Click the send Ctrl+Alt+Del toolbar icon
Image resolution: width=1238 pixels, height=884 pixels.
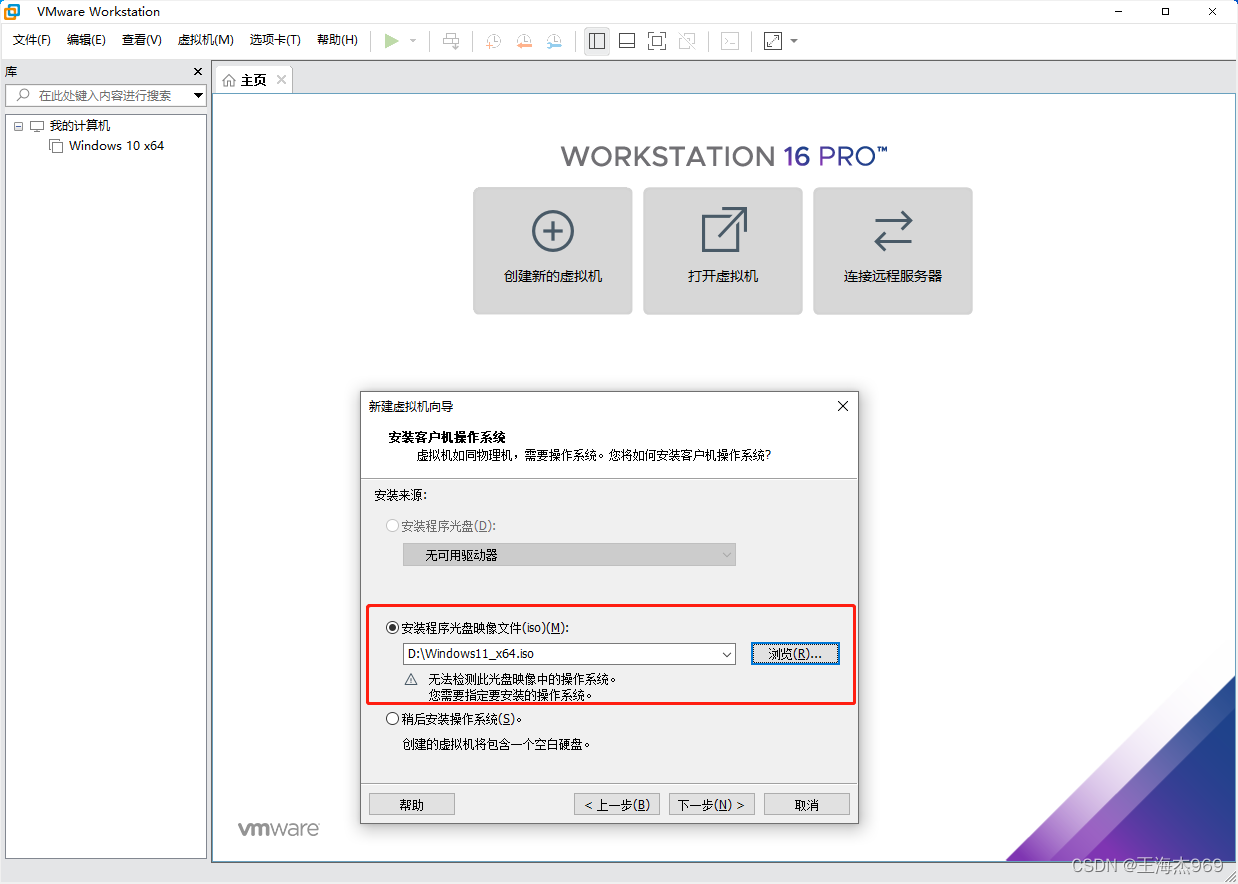click(451, 41)
